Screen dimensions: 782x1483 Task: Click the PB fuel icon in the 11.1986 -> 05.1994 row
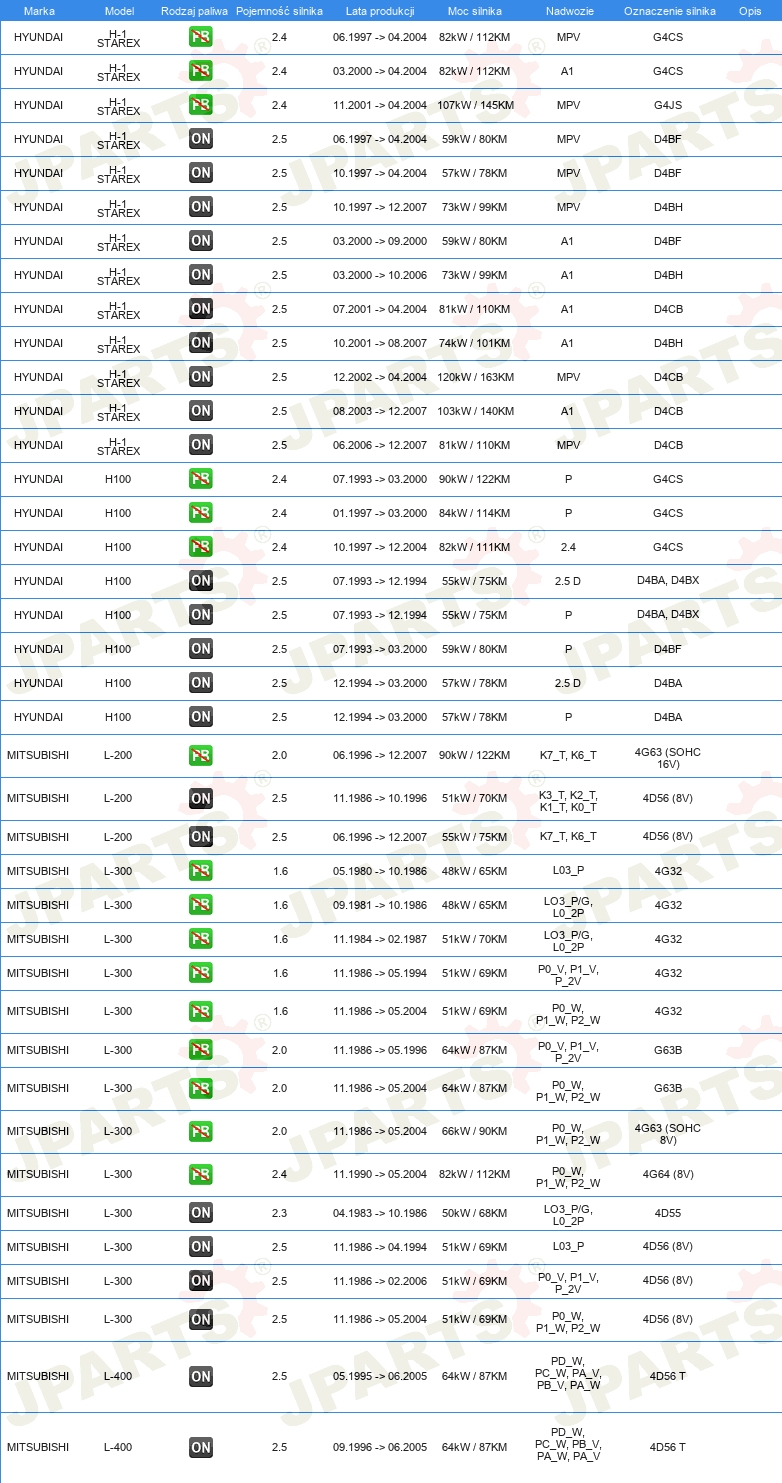pyautogui.click(x=201, y=973)
